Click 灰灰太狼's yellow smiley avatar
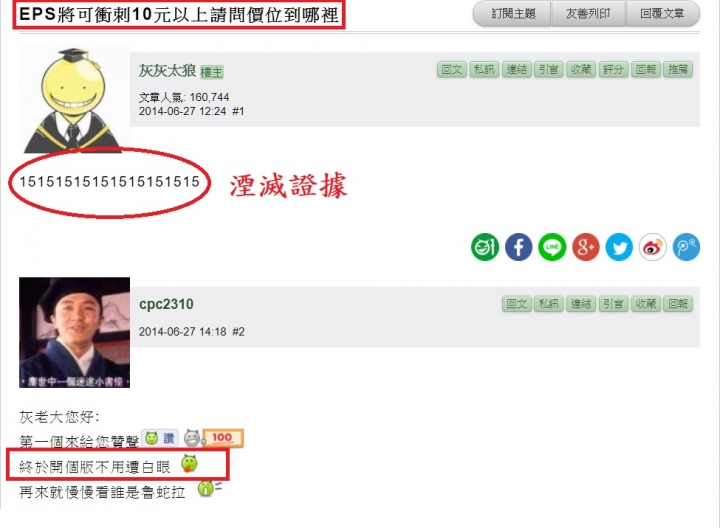 tap(73, 100)
